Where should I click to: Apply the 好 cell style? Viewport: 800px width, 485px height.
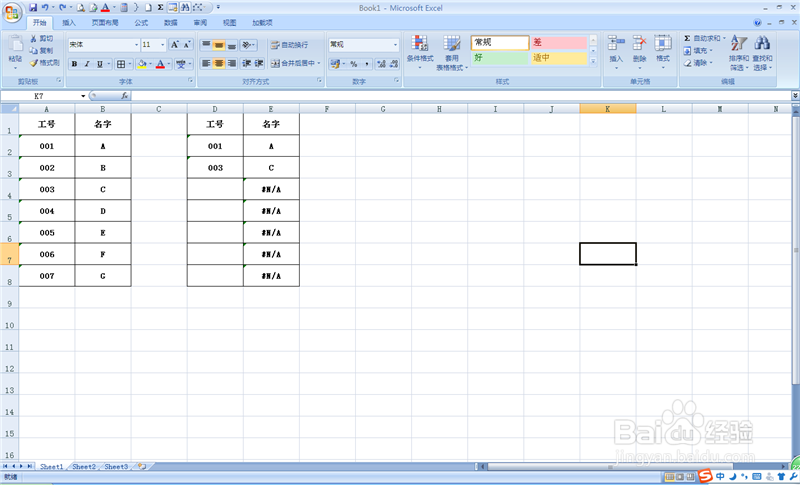pos(499,58)
